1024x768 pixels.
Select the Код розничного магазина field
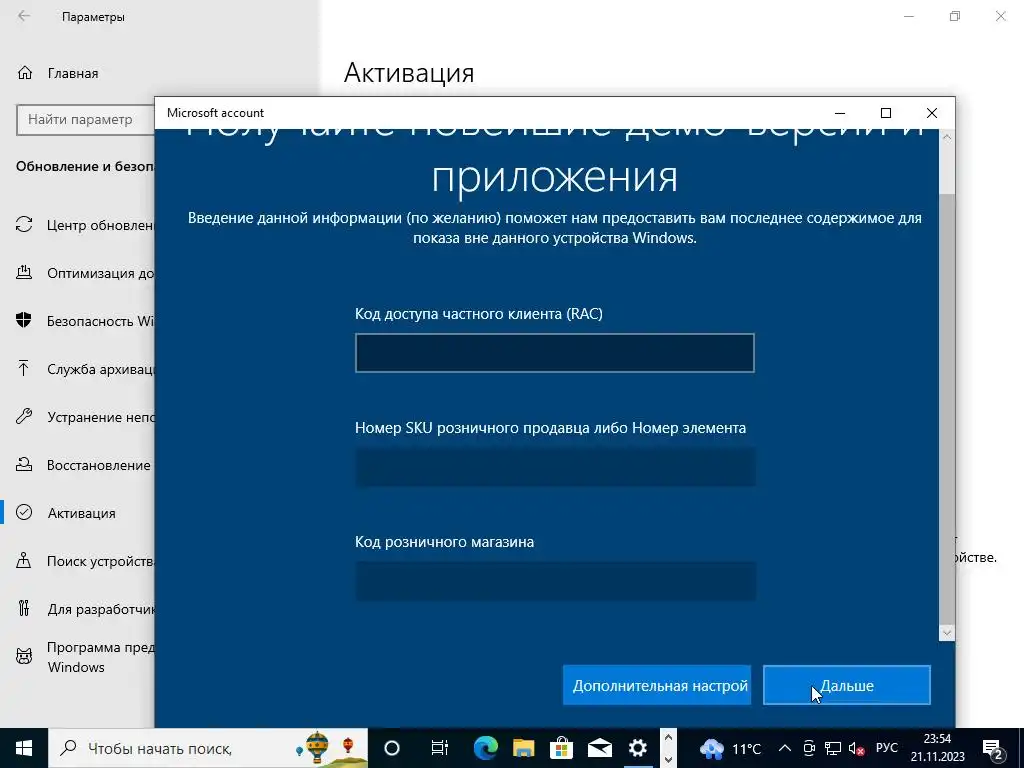[x=554, y=581]
